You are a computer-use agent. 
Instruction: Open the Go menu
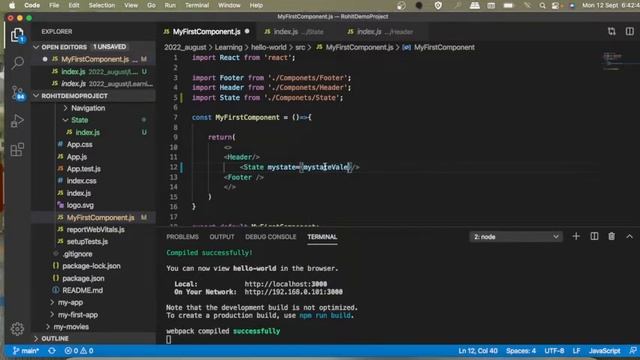(151, 5)
